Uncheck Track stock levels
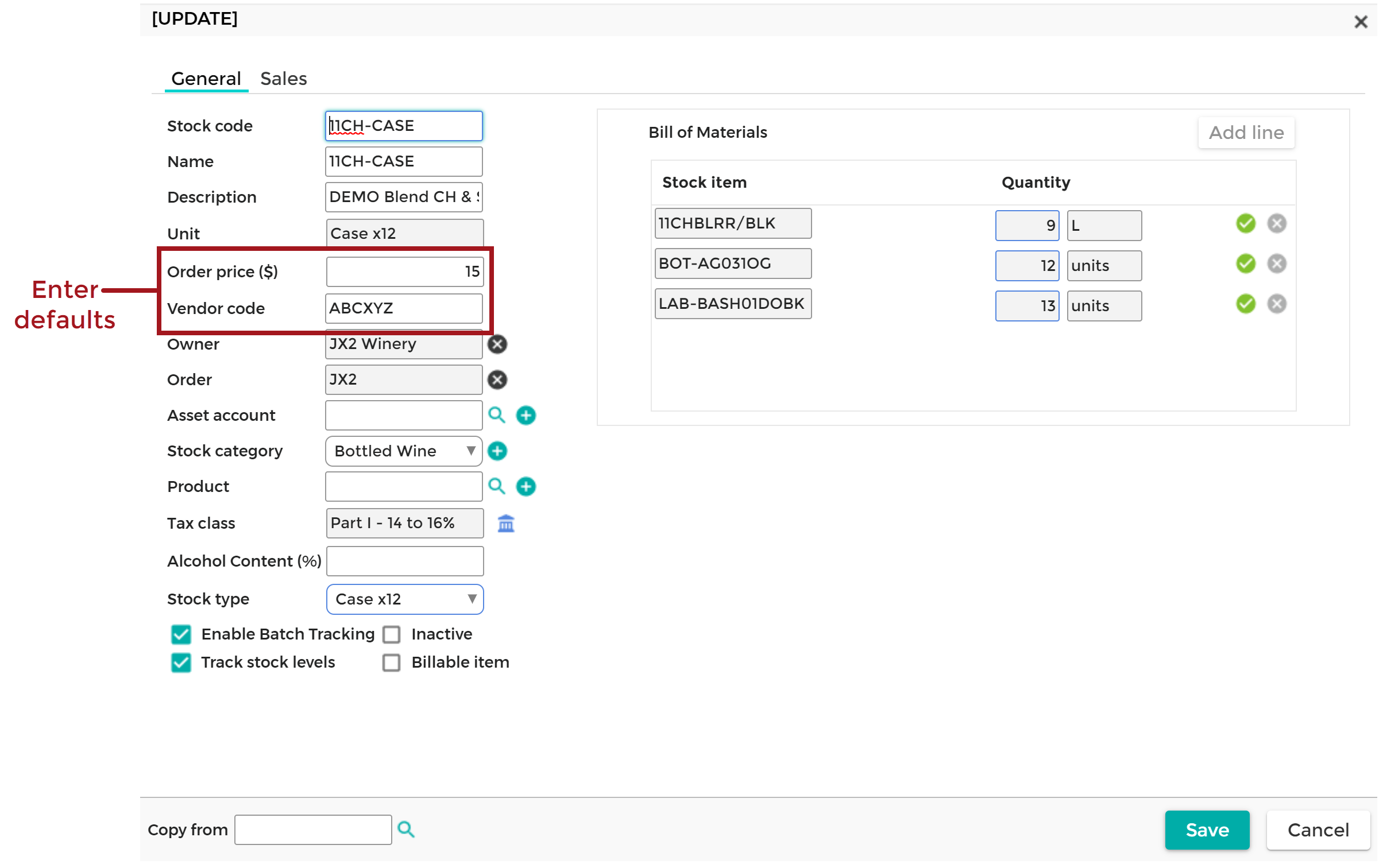This screenshot has width=1383, height=868. (181, 662)
